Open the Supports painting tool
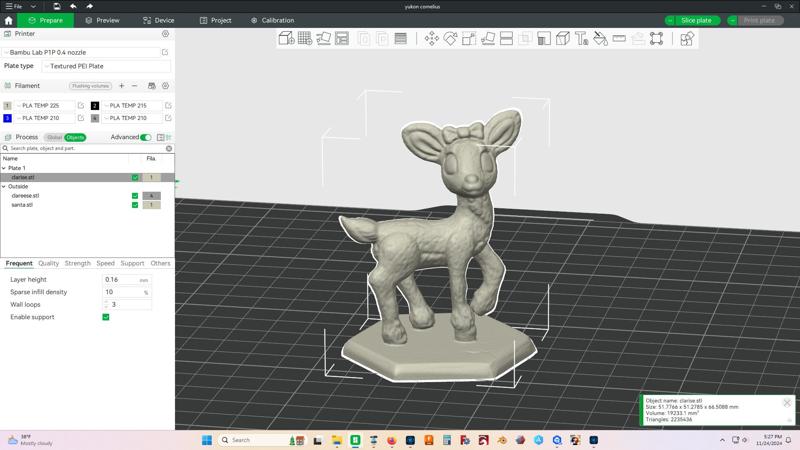This screenshot has height=450, width=800. pyautogui.click(x=544, y=38)
